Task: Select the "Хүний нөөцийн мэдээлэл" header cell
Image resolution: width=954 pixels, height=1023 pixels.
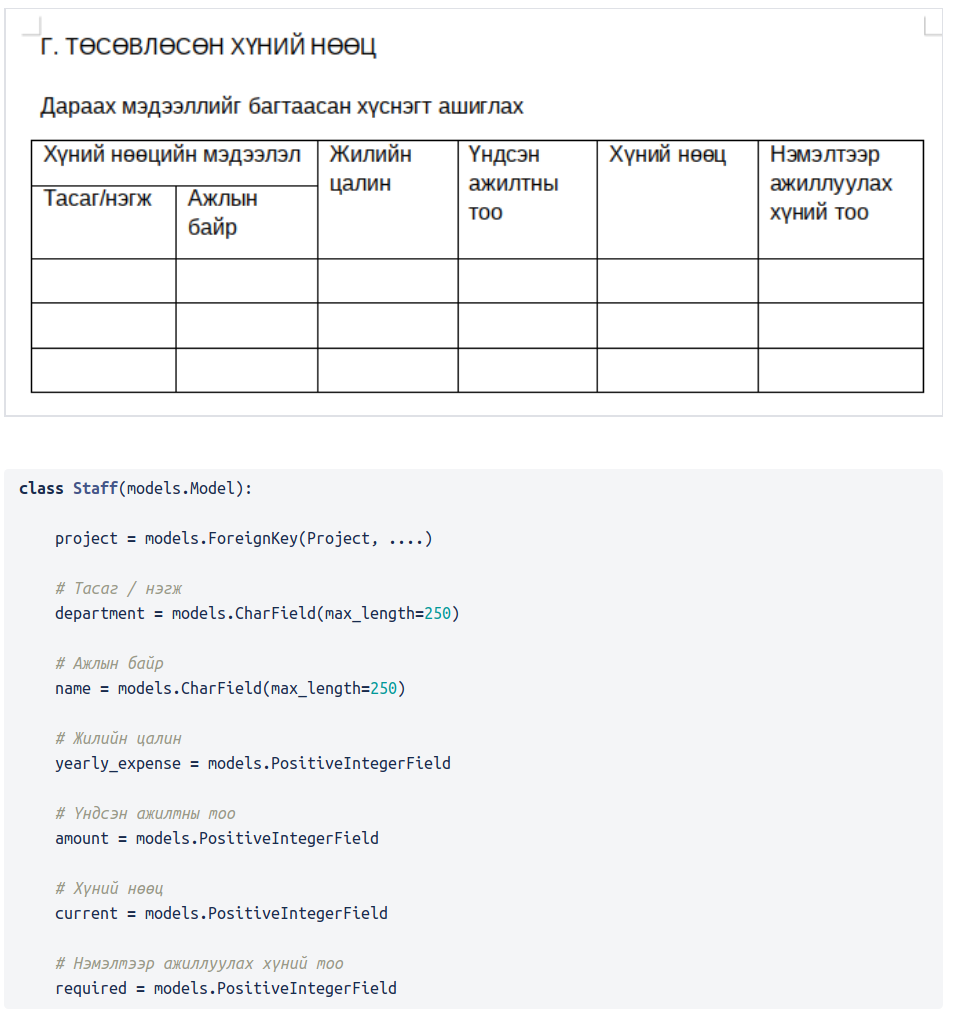Action: click(x=172, y=156)
